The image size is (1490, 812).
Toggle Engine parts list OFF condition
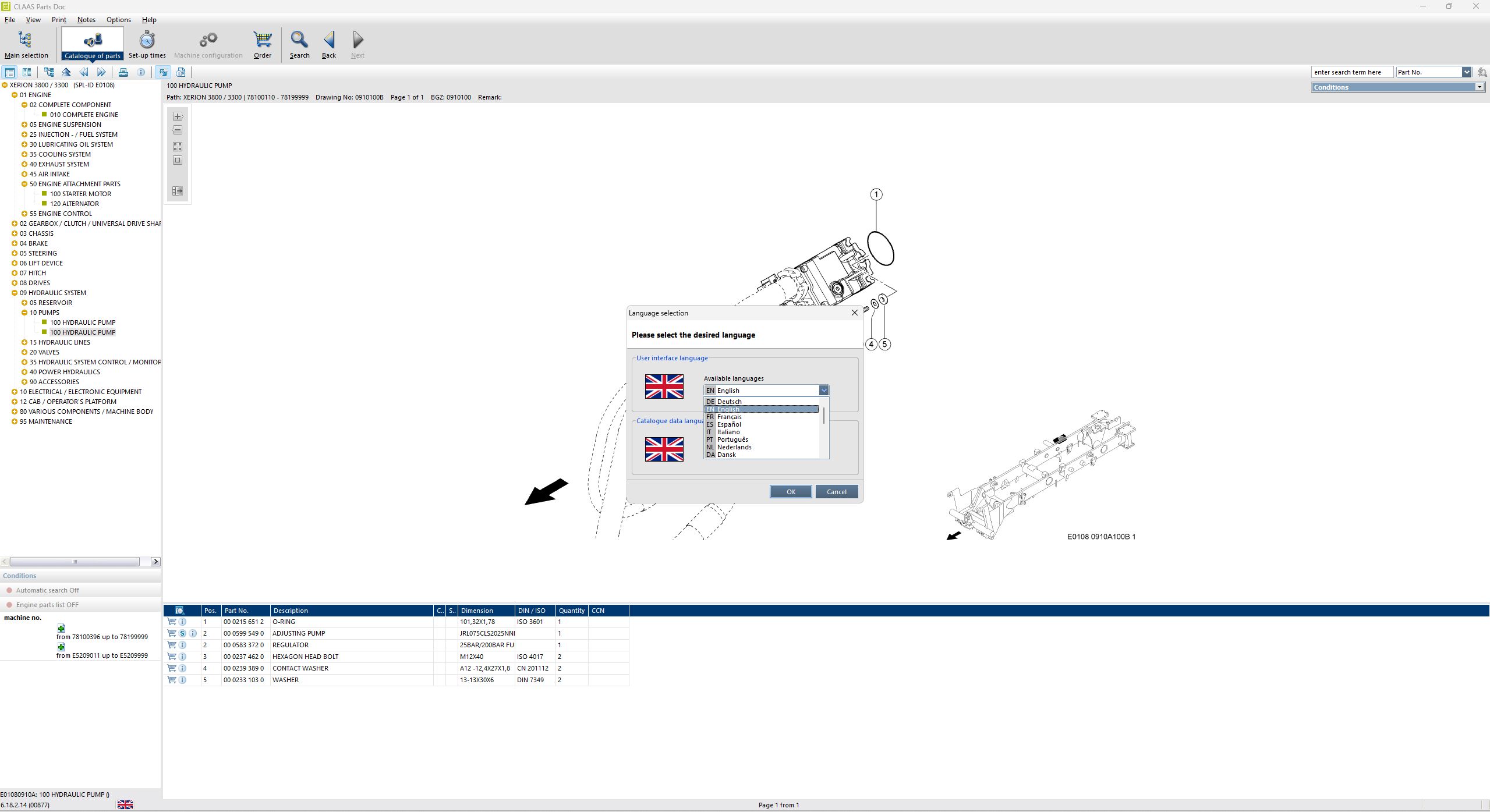coord(47,605)
